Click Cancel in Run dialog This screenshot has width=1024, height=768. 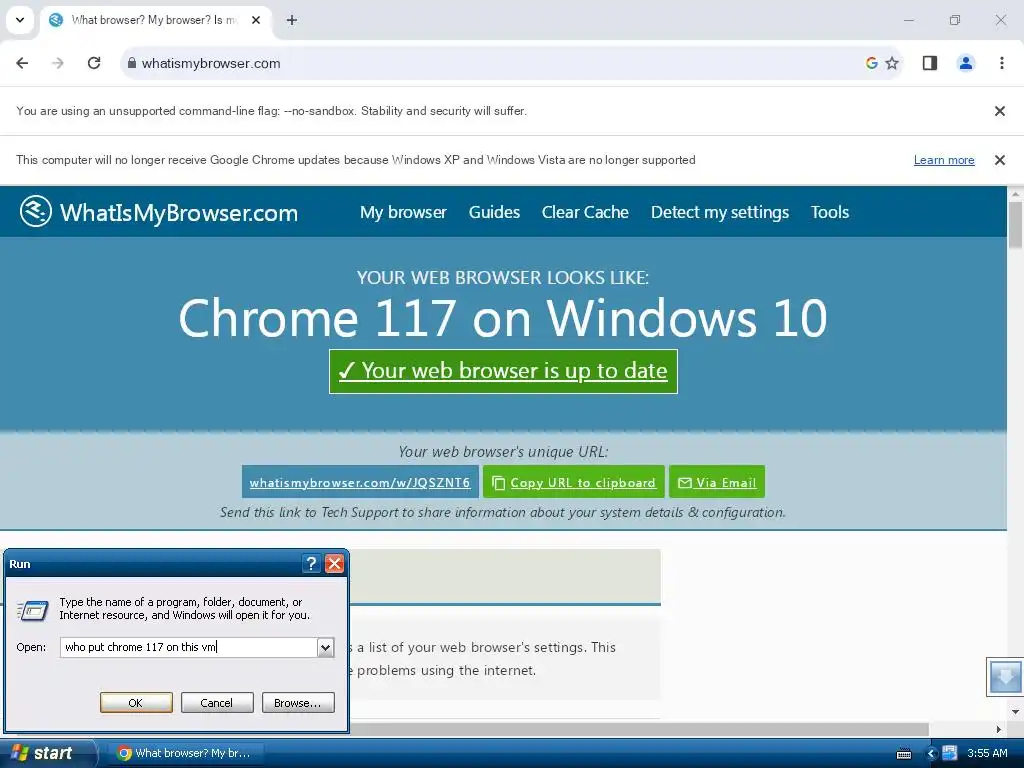tap(217, 703)
